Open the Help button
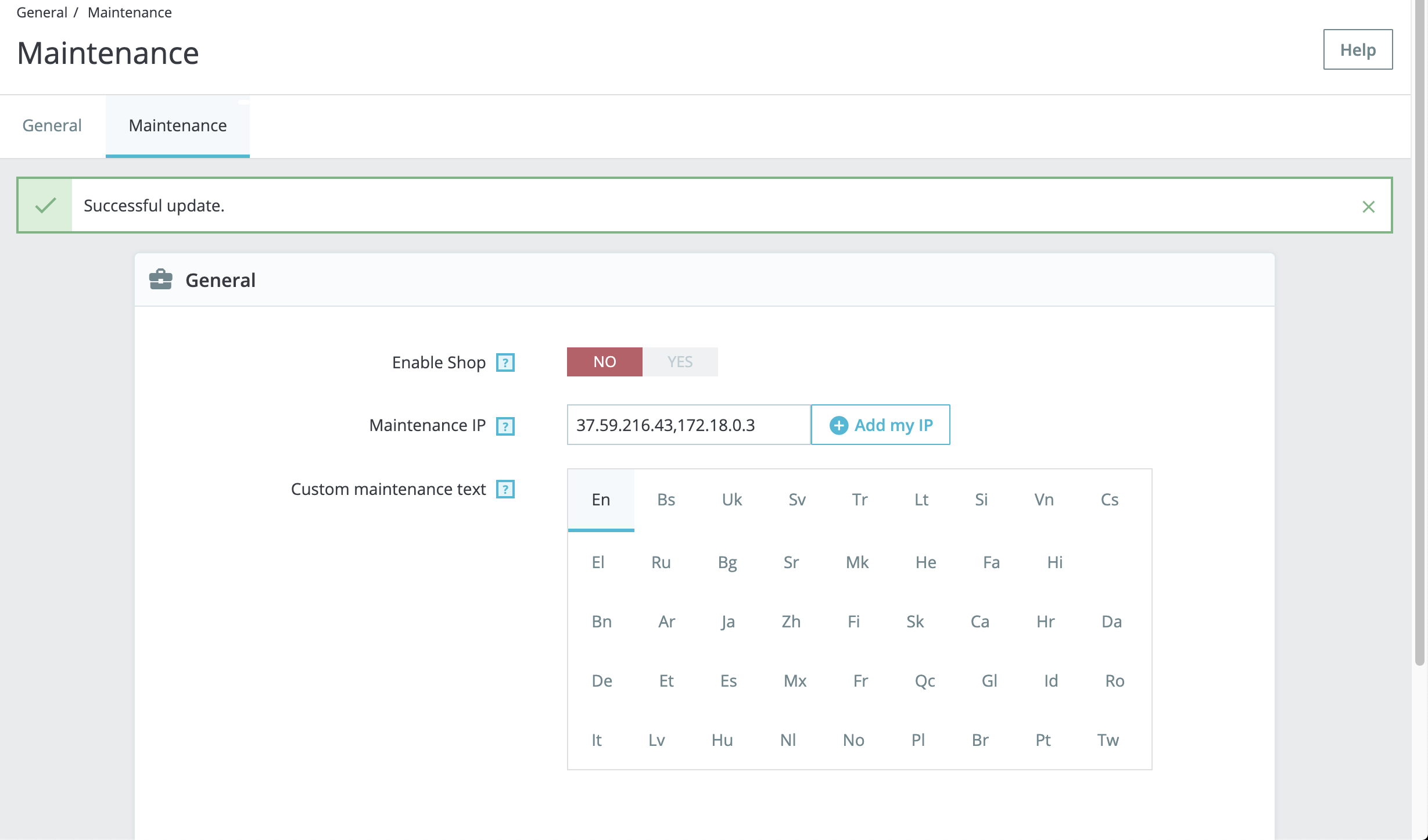The image size is (1428, 840). tap(1357, 50)
